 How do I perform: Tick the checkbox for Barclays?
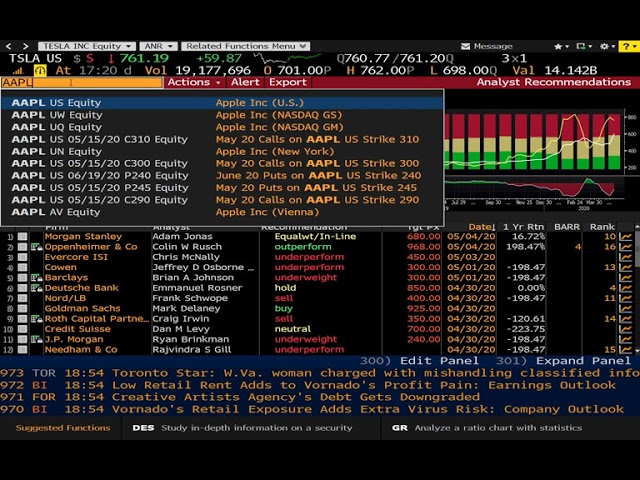(x=22, y=278)
